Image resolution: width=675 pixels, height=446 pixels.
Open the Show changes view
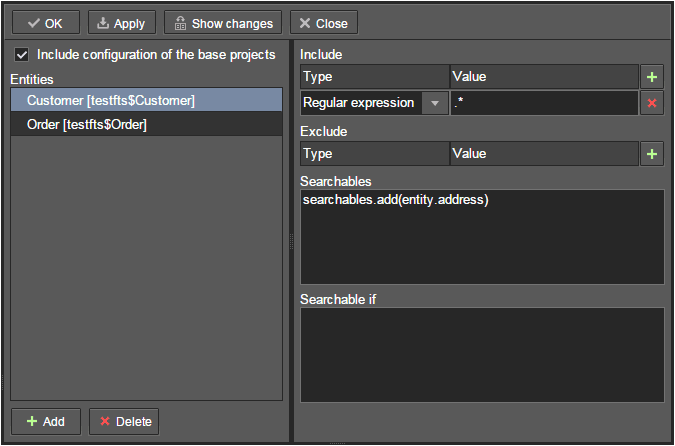pyautogui.click(x=222, y=23)
